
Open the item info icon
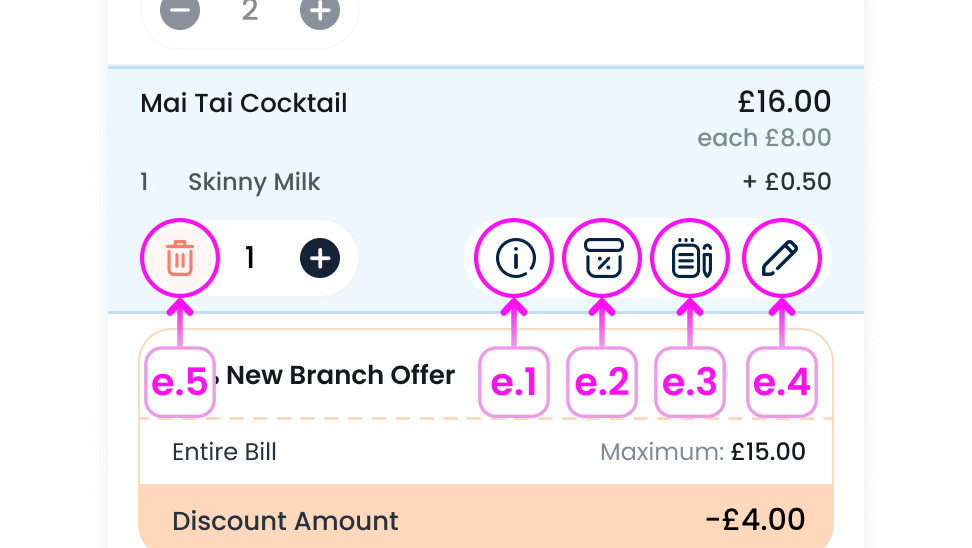515,259
